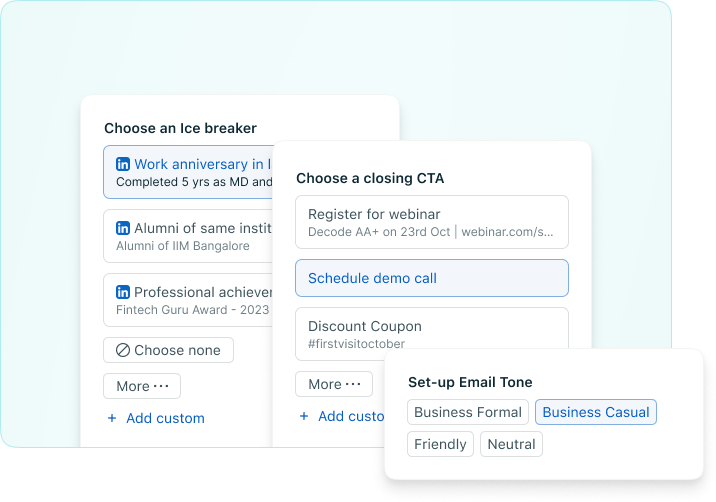This screenshot has height=502, width=716.
Task: Select Register for webinar CTA
Action: 431,222
